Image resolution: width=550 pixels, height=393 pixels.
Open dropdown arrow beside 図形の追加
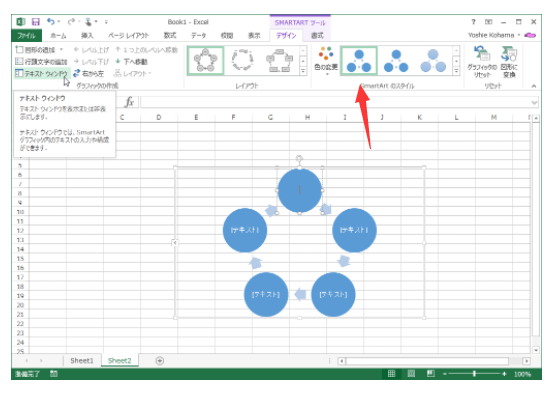[x=61, y=49]
